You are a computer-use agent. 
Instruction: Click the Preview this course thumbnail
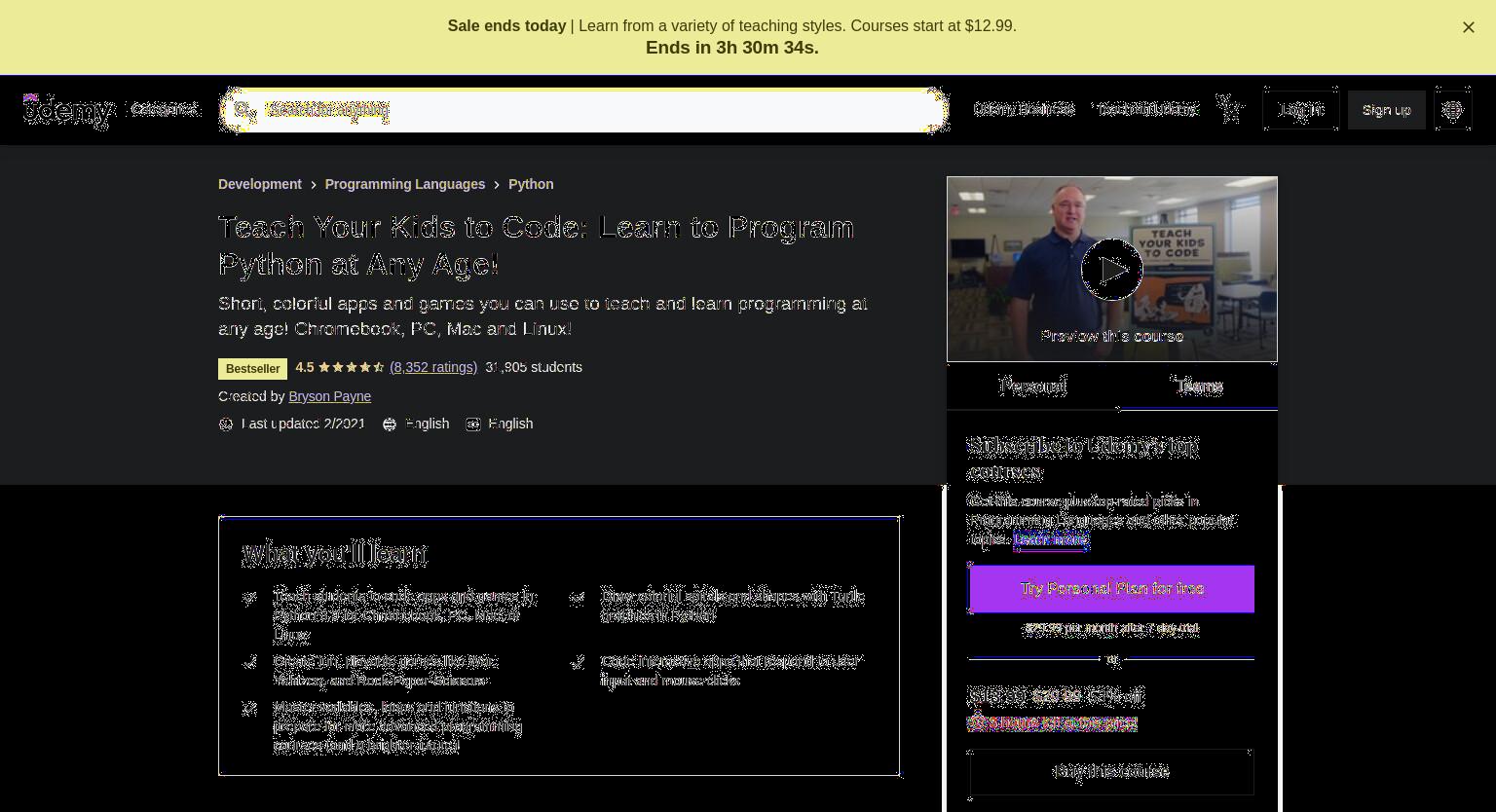point(1112,269)
